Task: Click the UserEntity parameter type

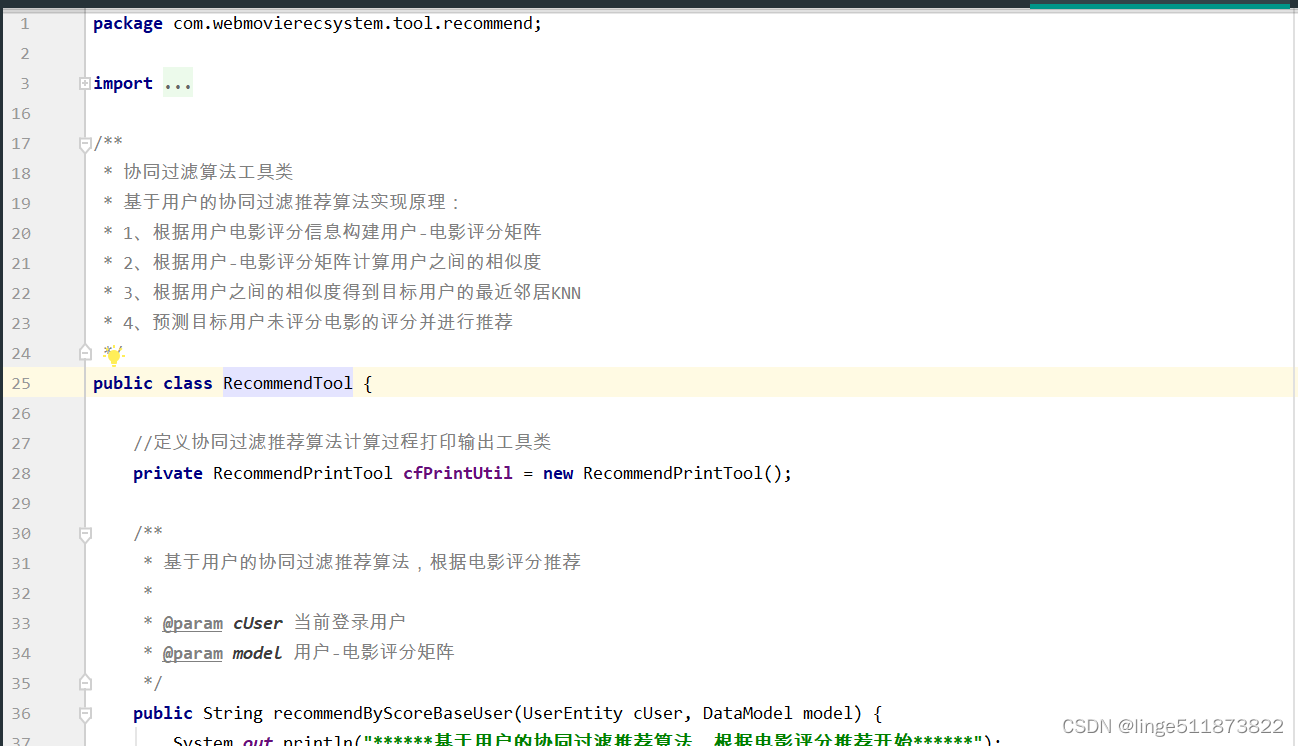Action: coord(573,713)
